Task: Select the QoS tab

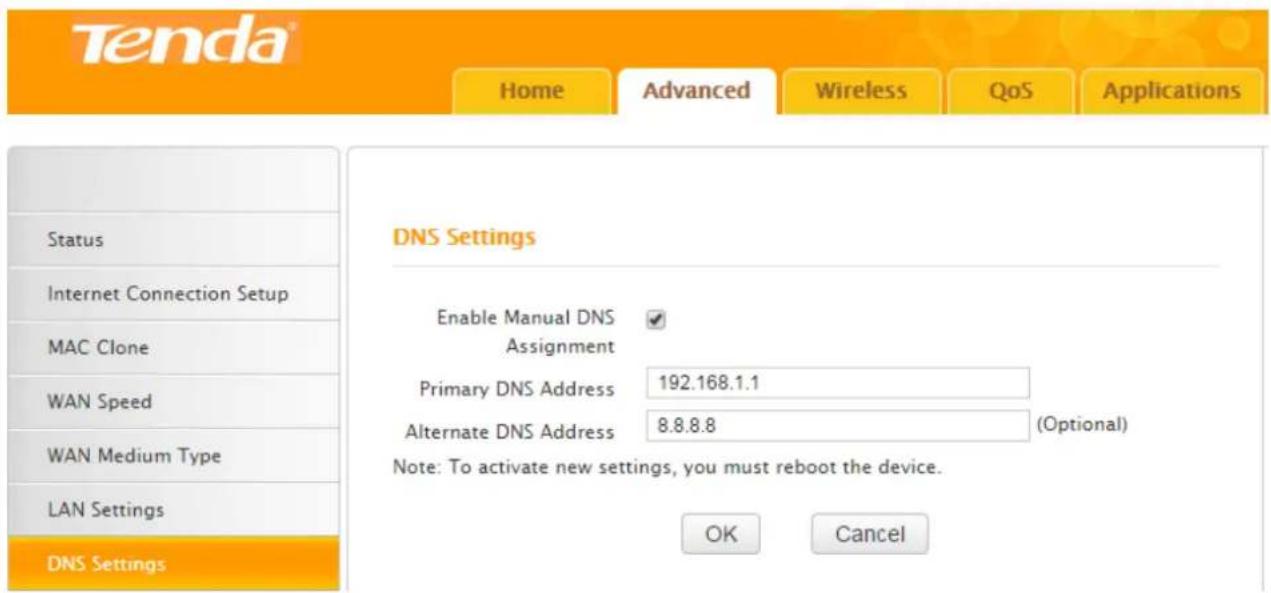Action: (x=1010, y=91)
